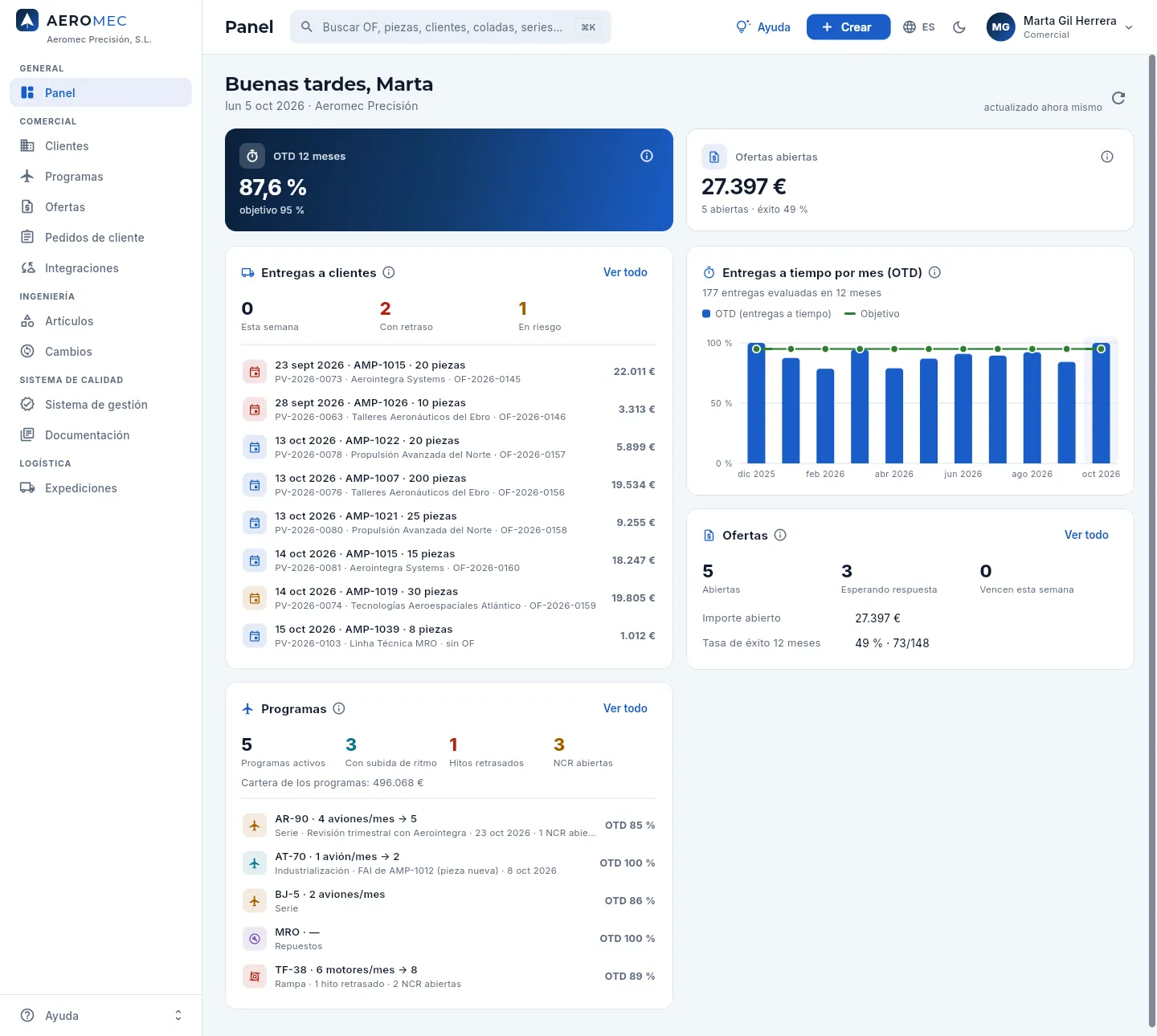
Task: Open info icon on Ofertas abiertas card
Action: tap(1107, 157)
